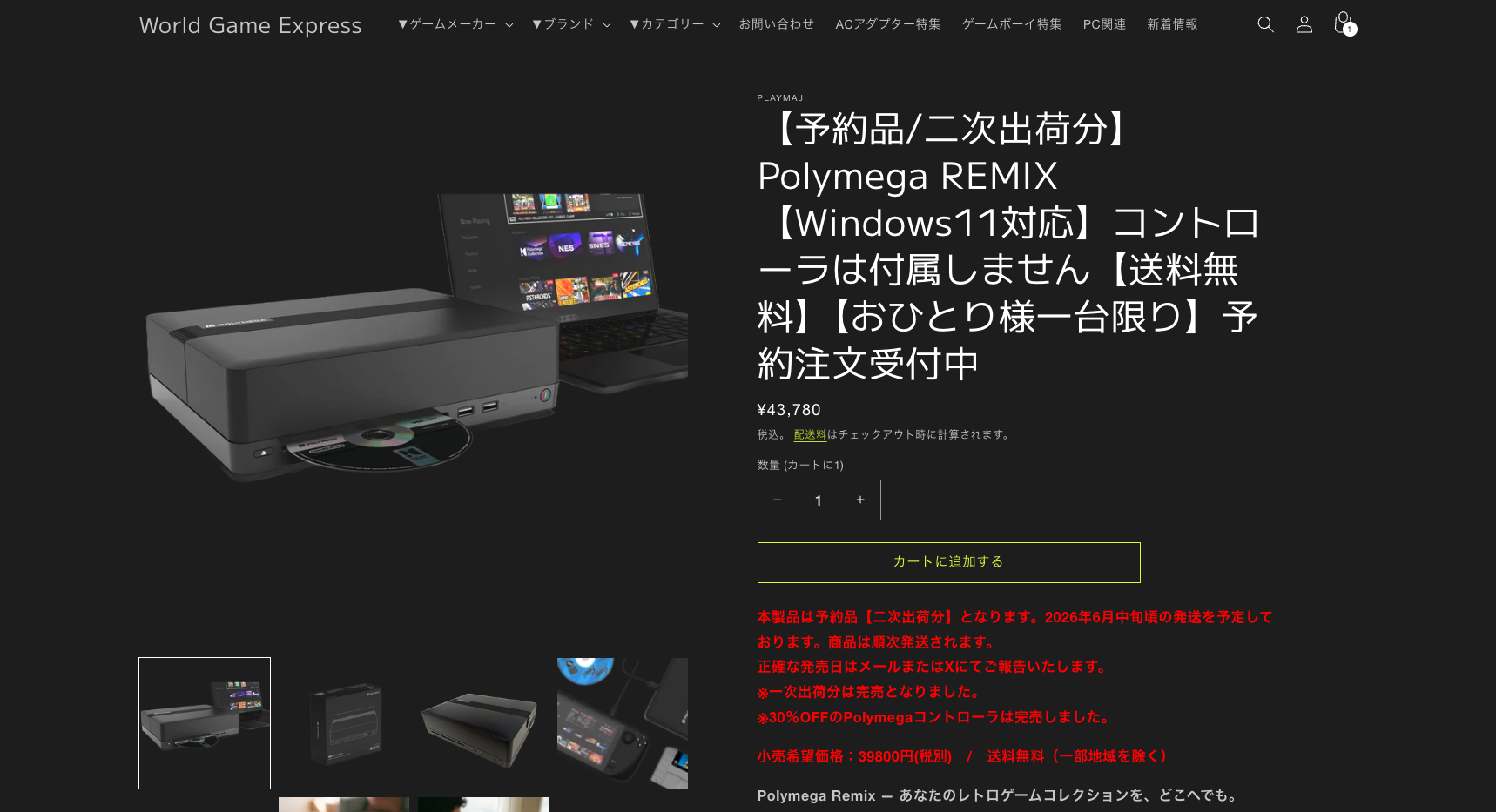Expand the カテゴリー dropdown menu
The width and height of the screenshot is (1496, 812).
(x=675, y=24)
